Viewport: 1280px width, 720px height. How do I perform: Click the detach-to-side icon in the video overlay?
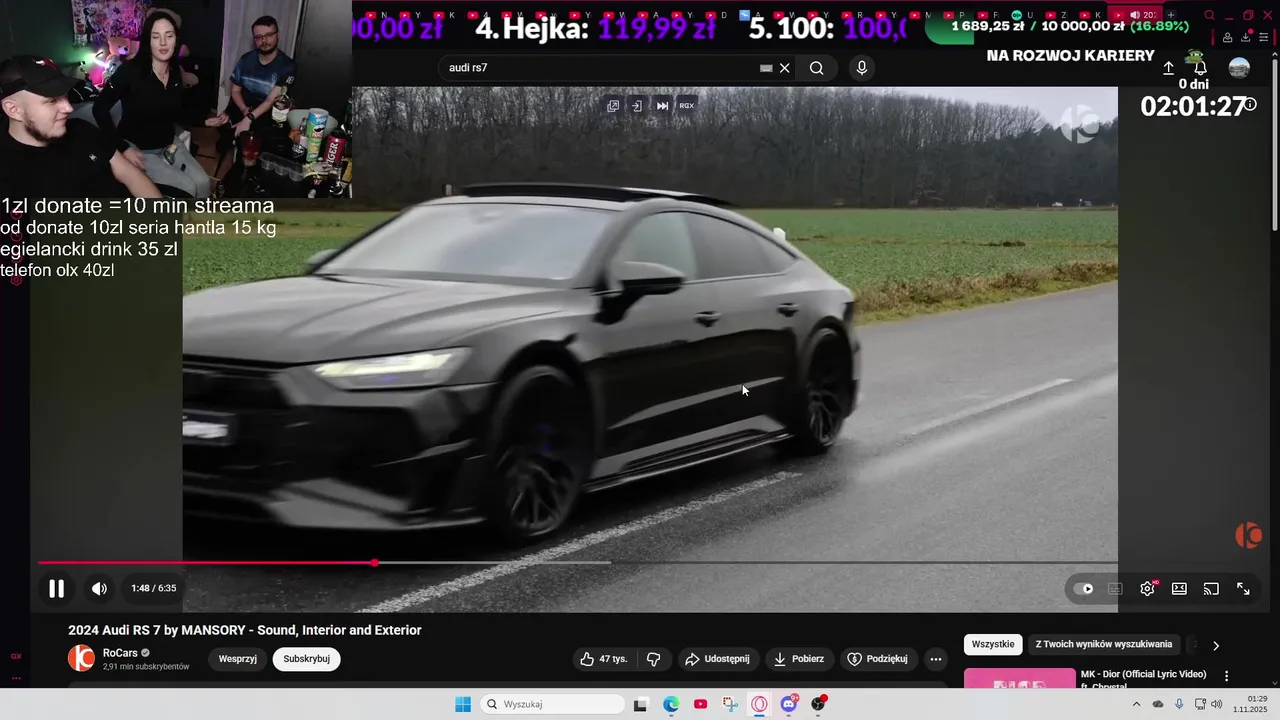click(x=637, y=106)
